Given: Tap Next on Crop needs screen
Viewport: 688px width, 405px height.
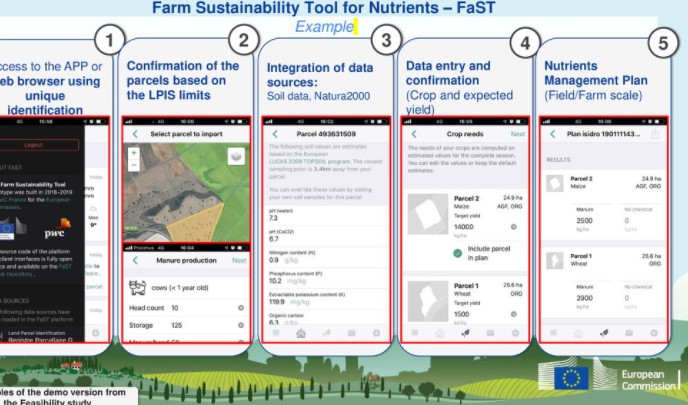Looking at the screenshot, I should tap(517, 133).
